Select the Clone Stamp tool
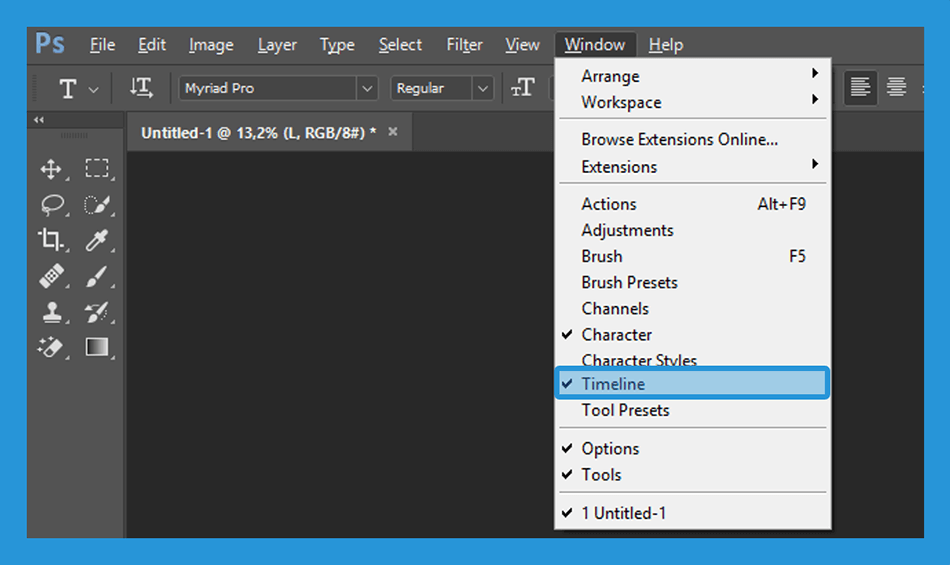Screen dimensions: 950x565 (51, 312)
